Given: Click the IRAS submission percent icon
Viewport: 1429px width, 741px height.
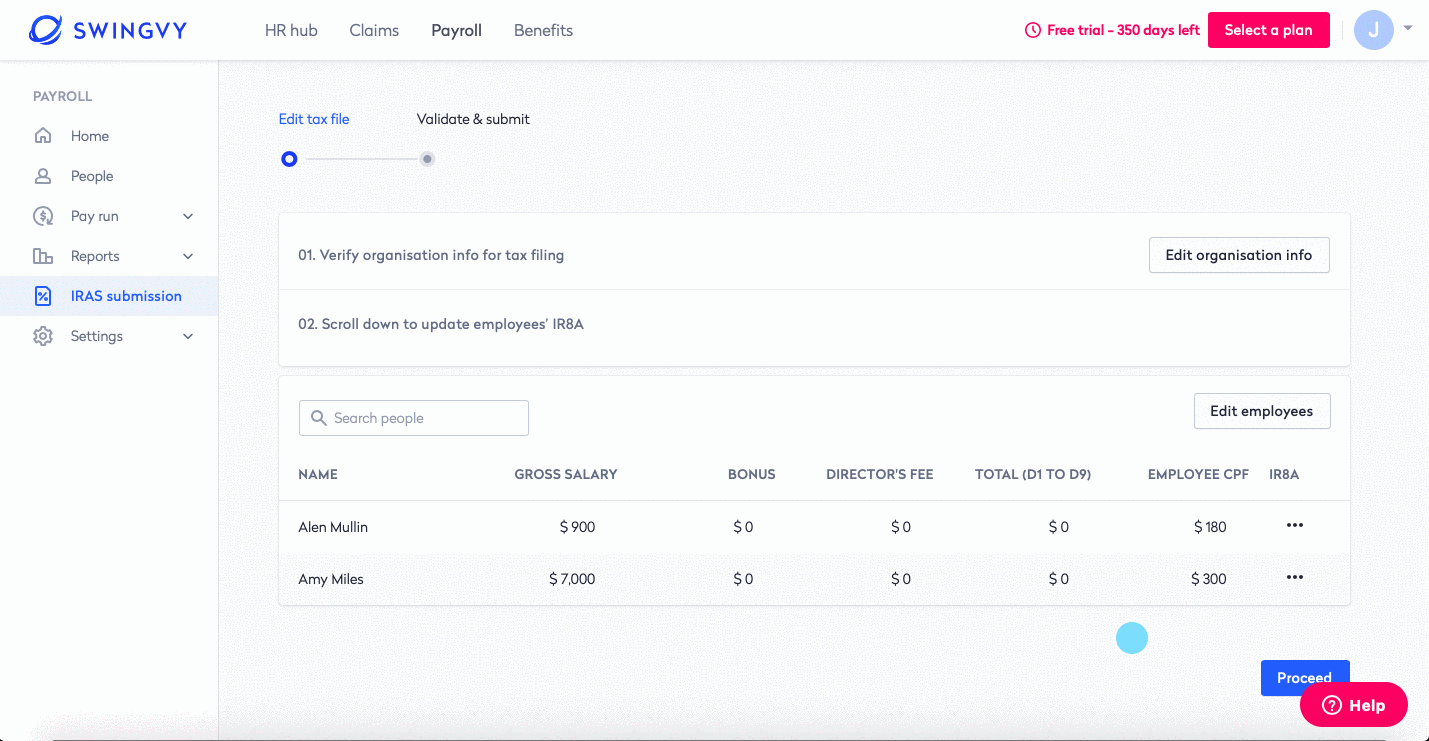Looking at the screenshot, I should [43, 296].
